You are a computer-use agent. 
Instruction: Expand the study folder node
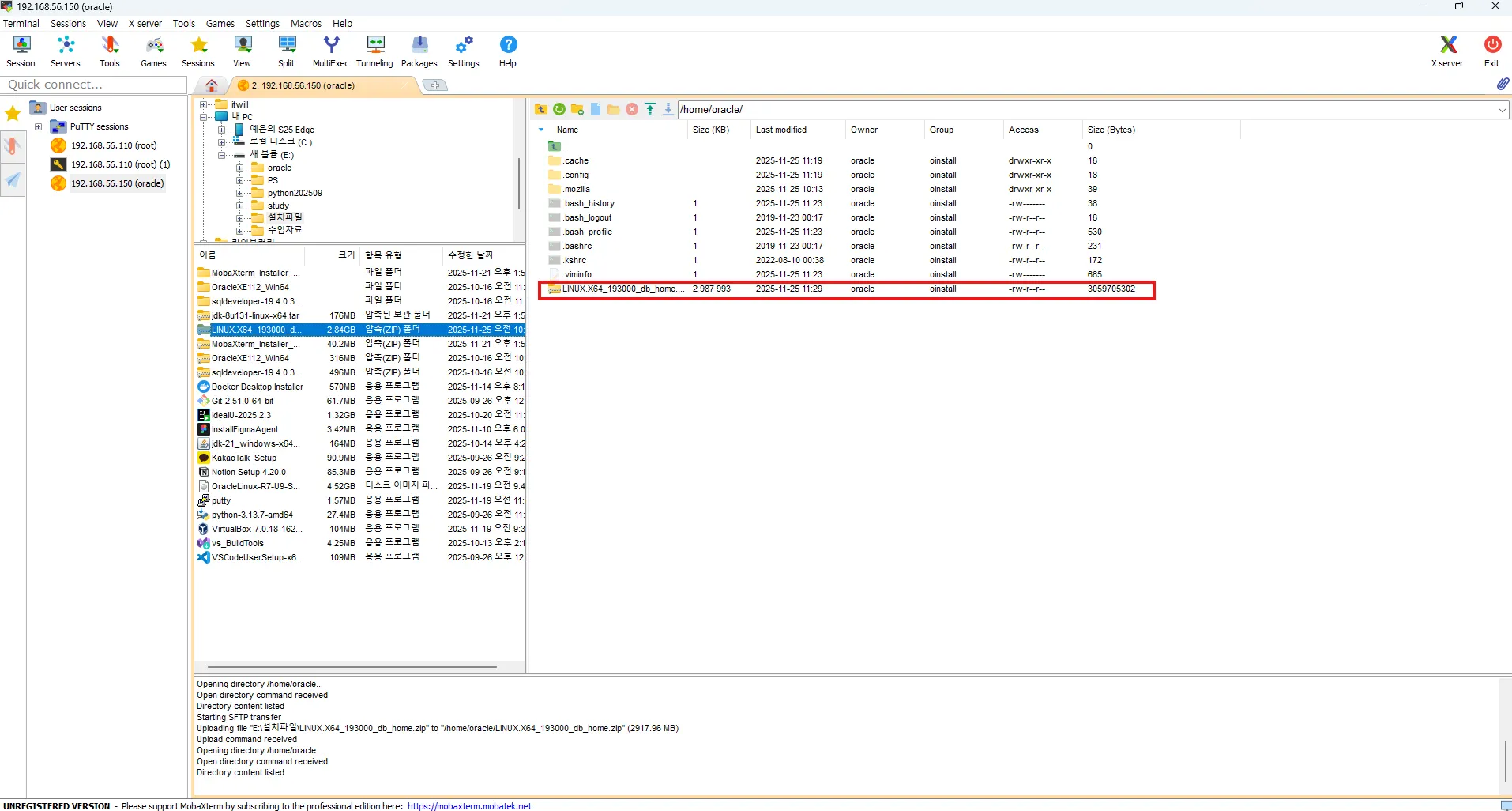coord(240,206)
